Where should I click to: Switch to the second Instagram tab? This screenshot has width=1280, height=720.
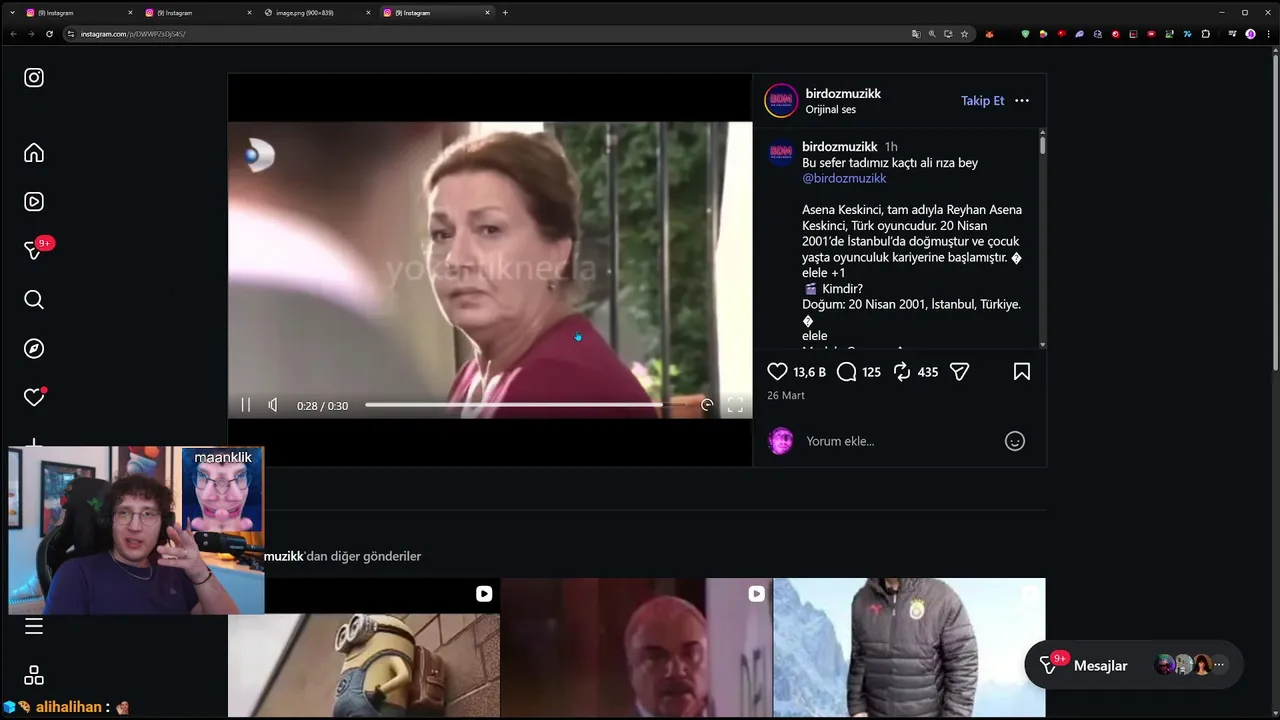[199, 13]
